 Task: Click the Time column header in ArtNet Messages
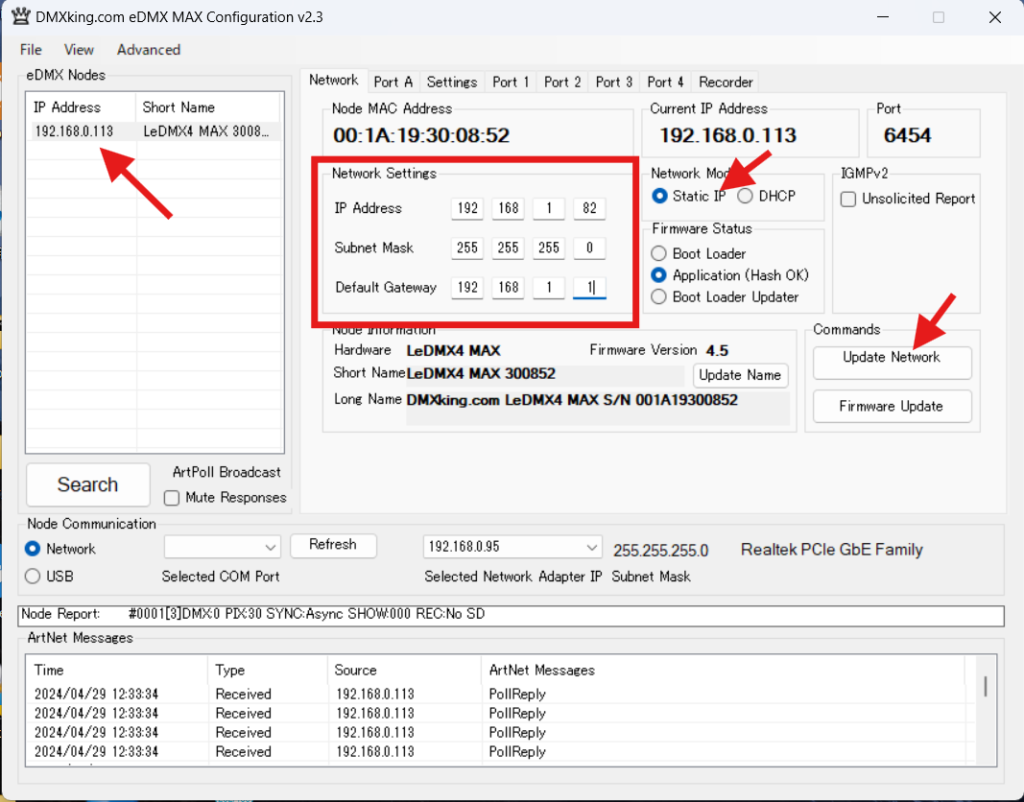coord(117,670)
